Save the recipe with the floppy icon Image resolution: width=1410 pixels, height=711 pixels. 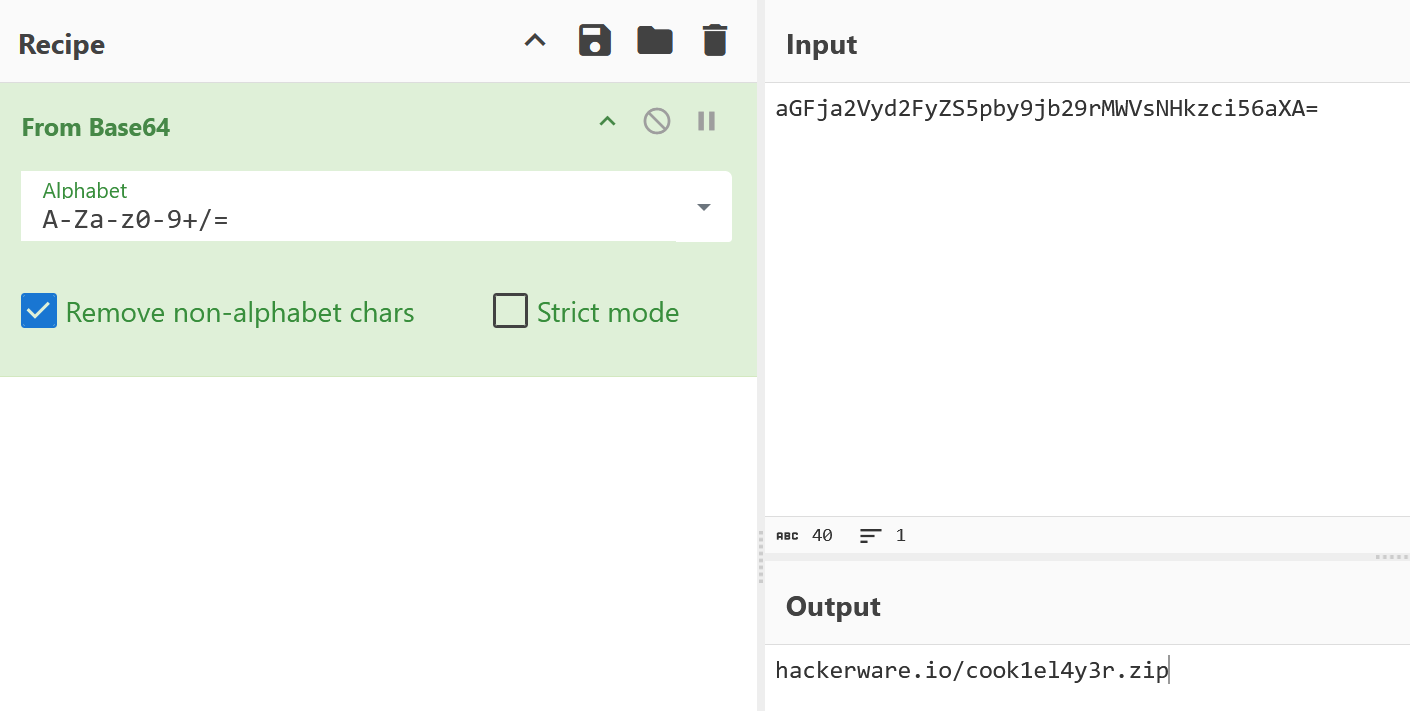(595, 41)
